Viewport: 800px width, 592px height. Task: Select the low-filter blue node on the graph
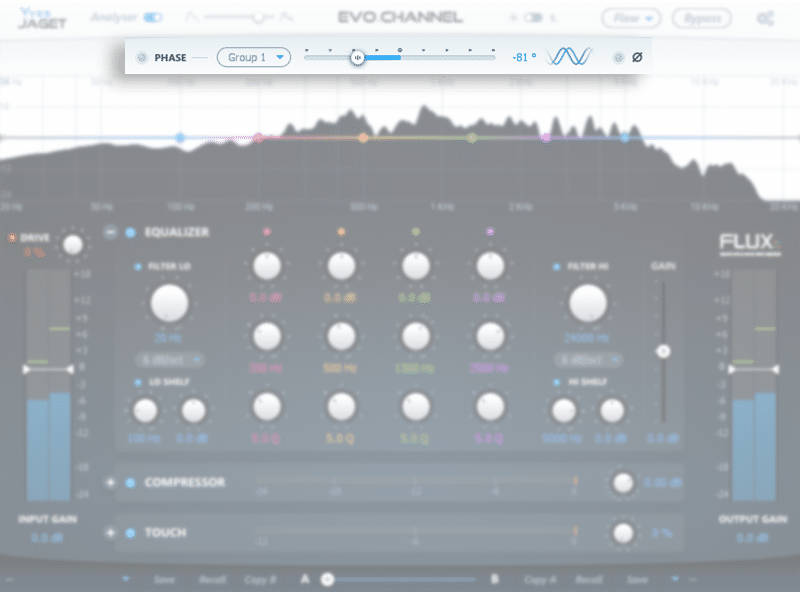[180, 137]
